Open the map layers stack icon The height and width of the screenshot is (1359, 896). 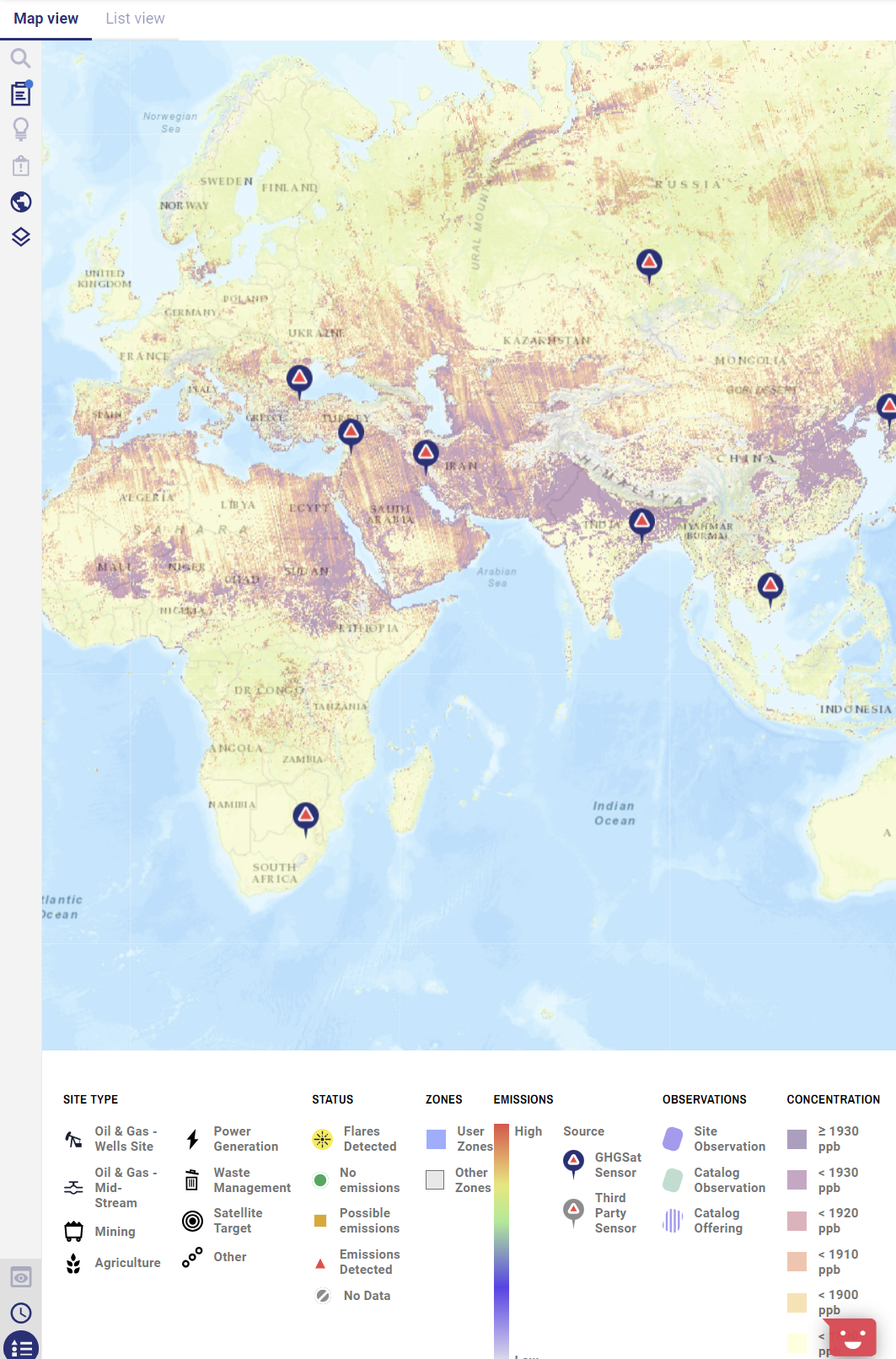click(20, 237)
